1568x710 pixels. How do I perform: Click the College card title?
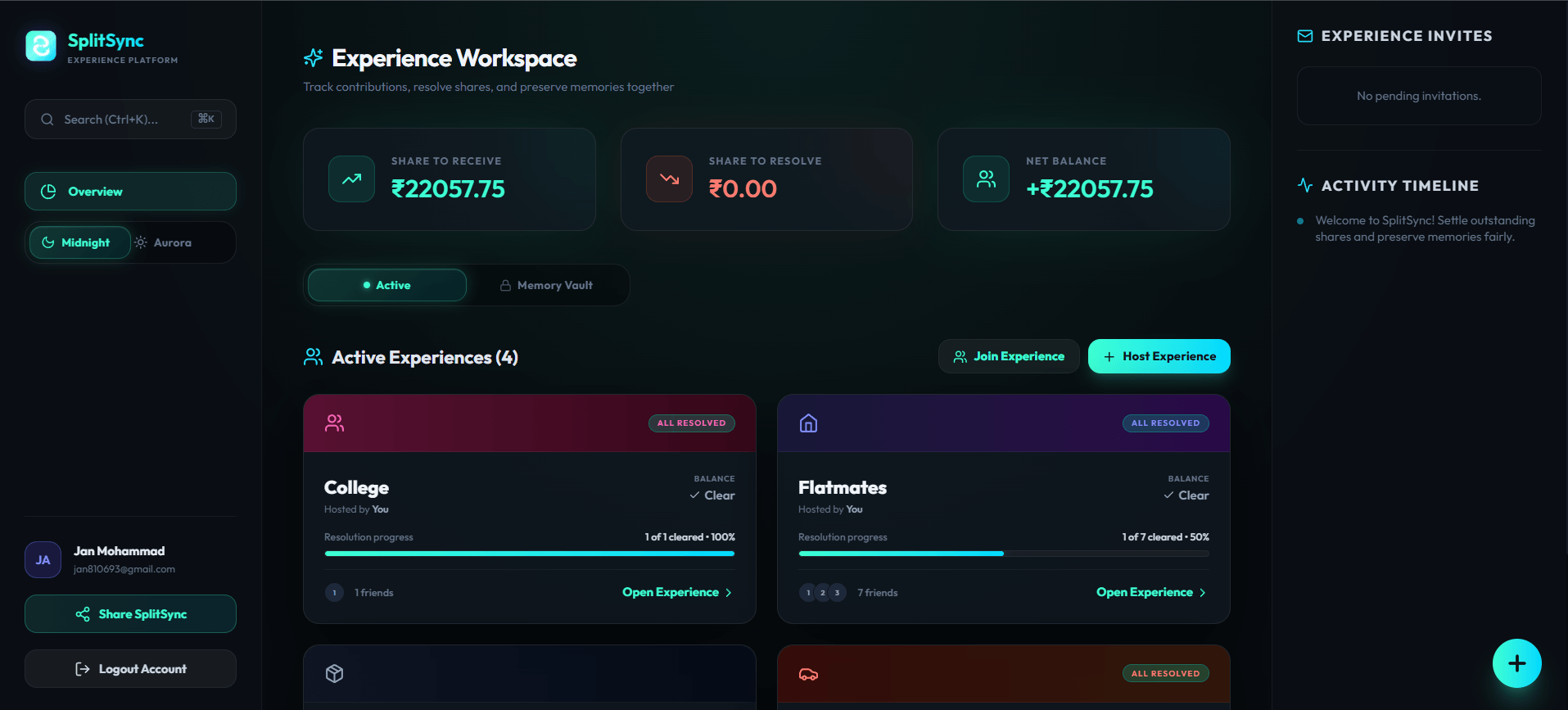click(x=356, y=487)
